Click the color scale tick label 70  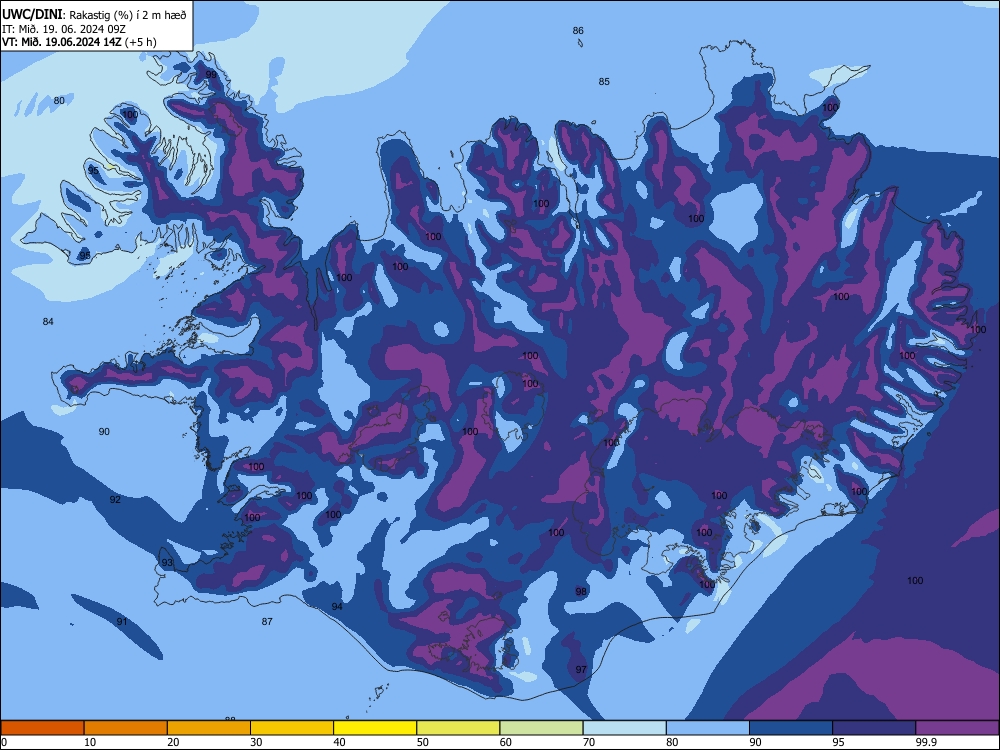click(x=589, y=742)
